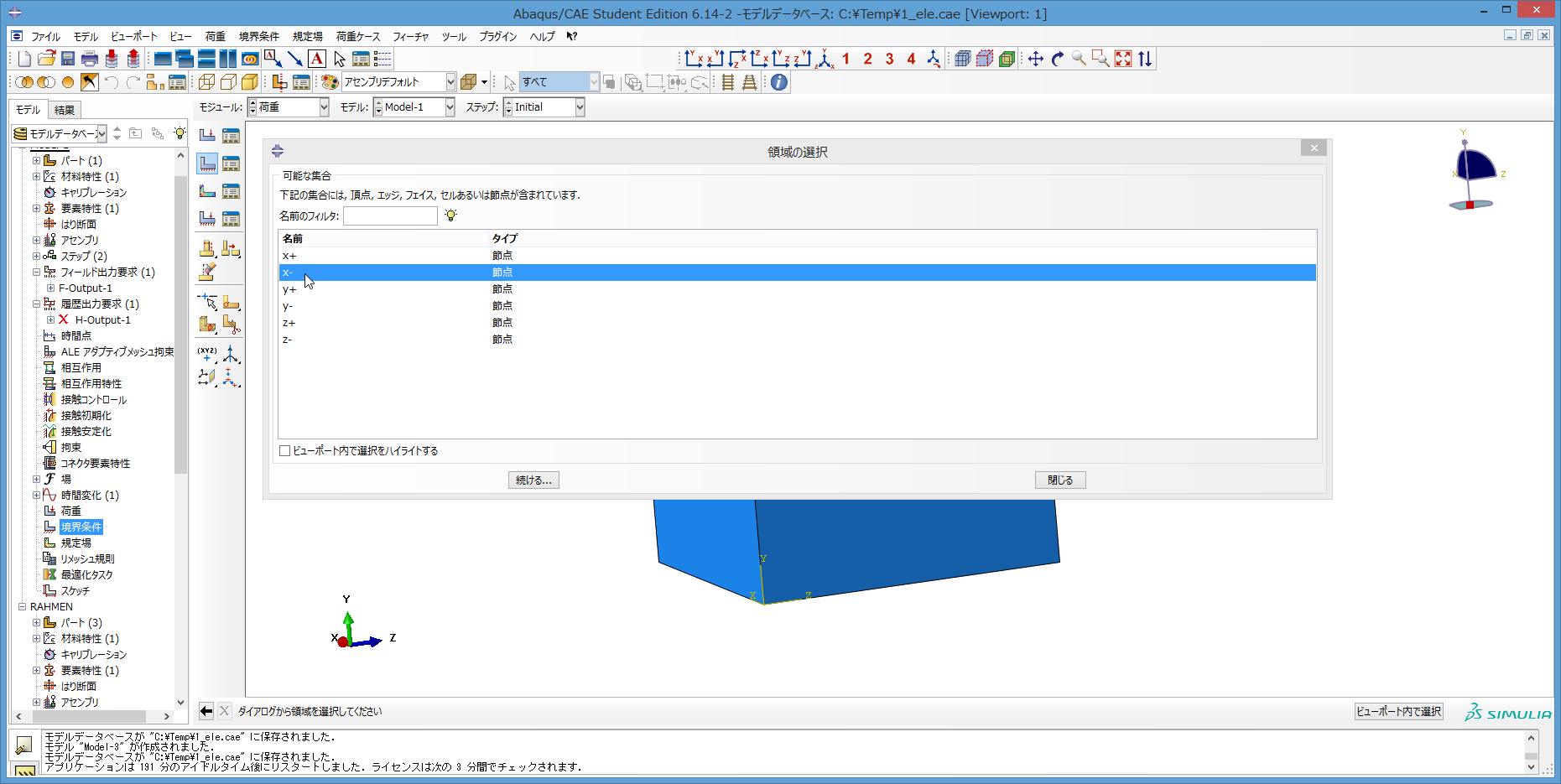Click the X cancel button in prompt area
The height and width of the screenshot is (784, 1561).
tap(225, 711)
